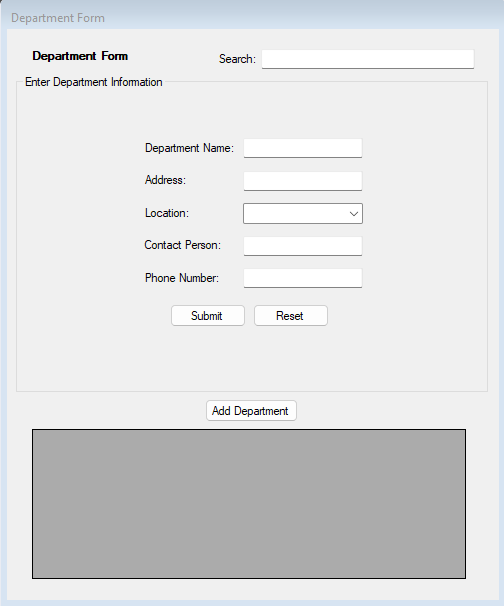Focus the Department Name field

303,148
